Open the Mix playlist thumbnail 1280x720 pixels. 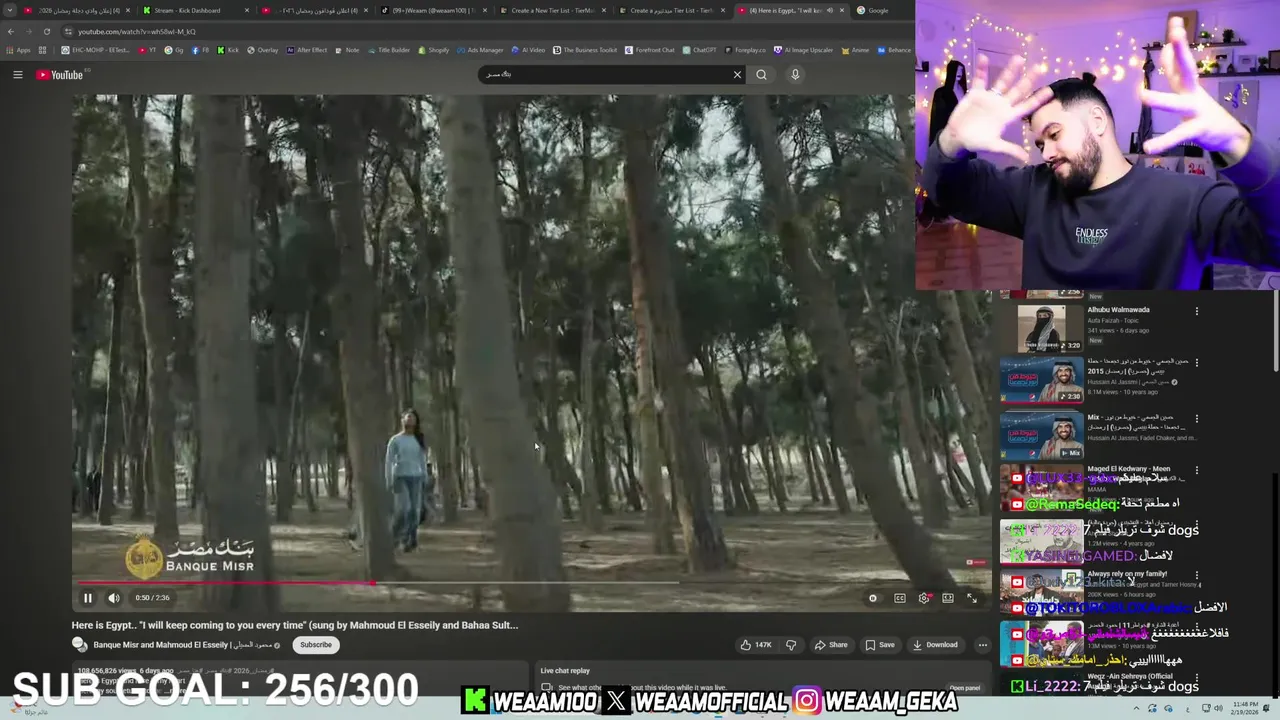tap(1042, 435)
